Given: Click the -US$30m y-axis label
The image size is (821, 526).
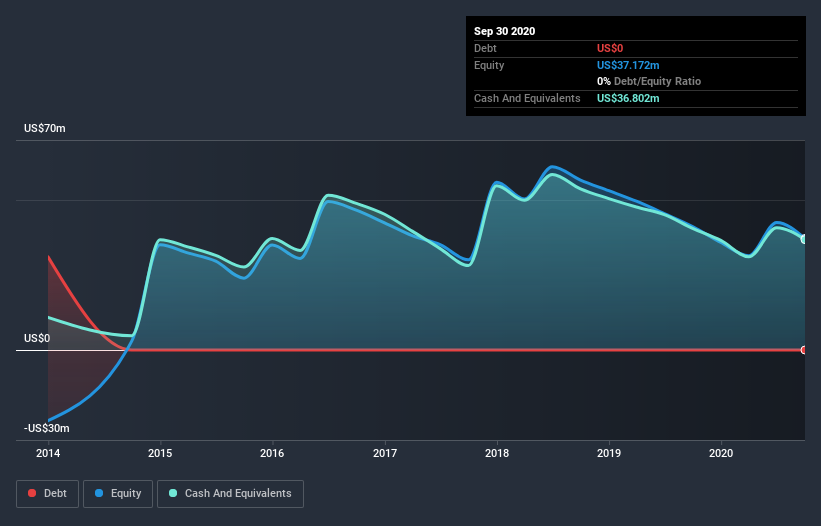Looking at the screenshot, I should coord(47,428).
